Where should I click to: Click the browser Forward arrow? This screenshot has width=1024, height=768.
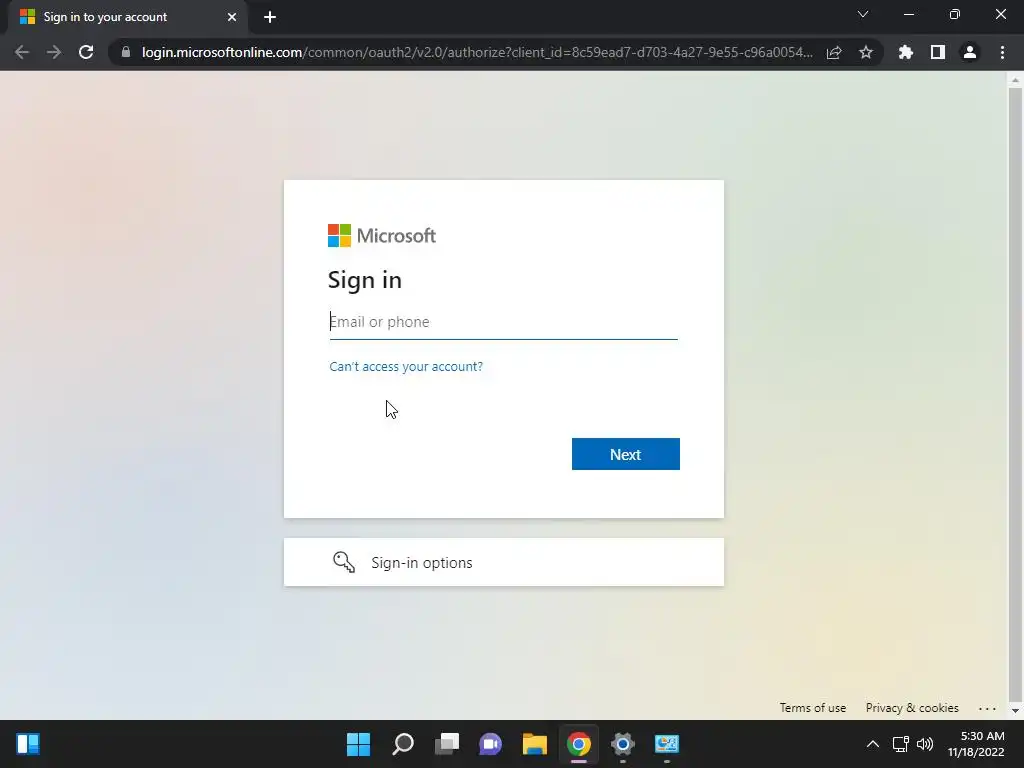click(x=54, y=52)
